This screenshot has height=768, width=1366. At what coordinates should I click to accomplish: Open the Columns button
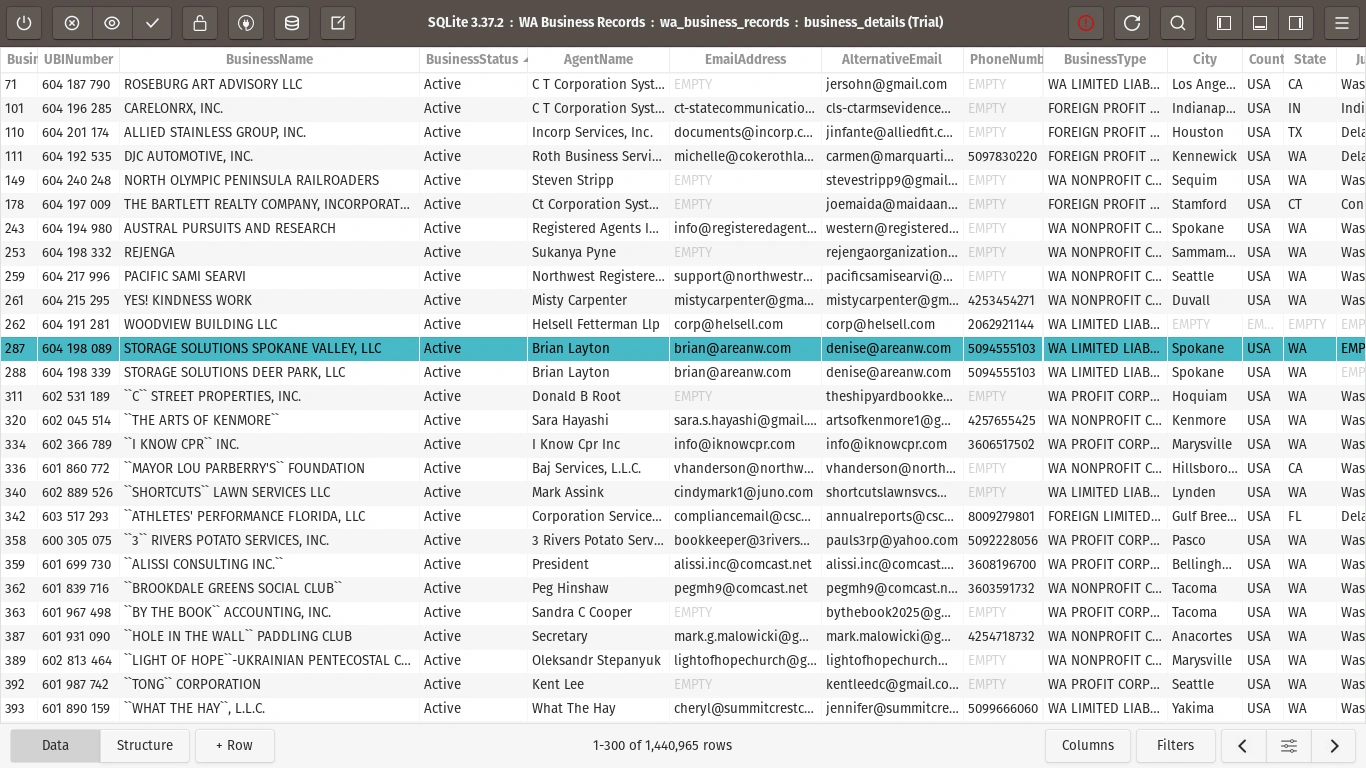1088,745
